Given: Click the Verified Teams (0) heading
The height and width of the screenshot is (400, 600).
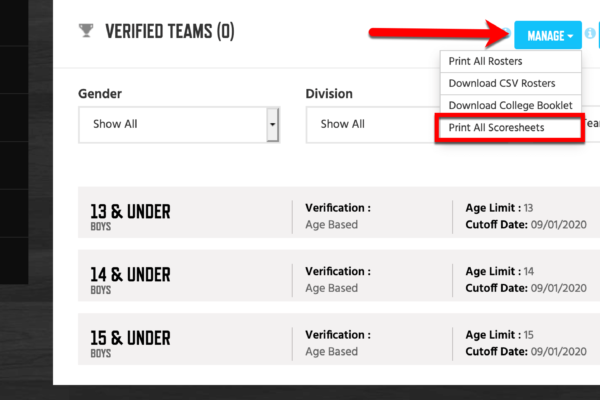Looking at the screenshot, I should point(170,31).
